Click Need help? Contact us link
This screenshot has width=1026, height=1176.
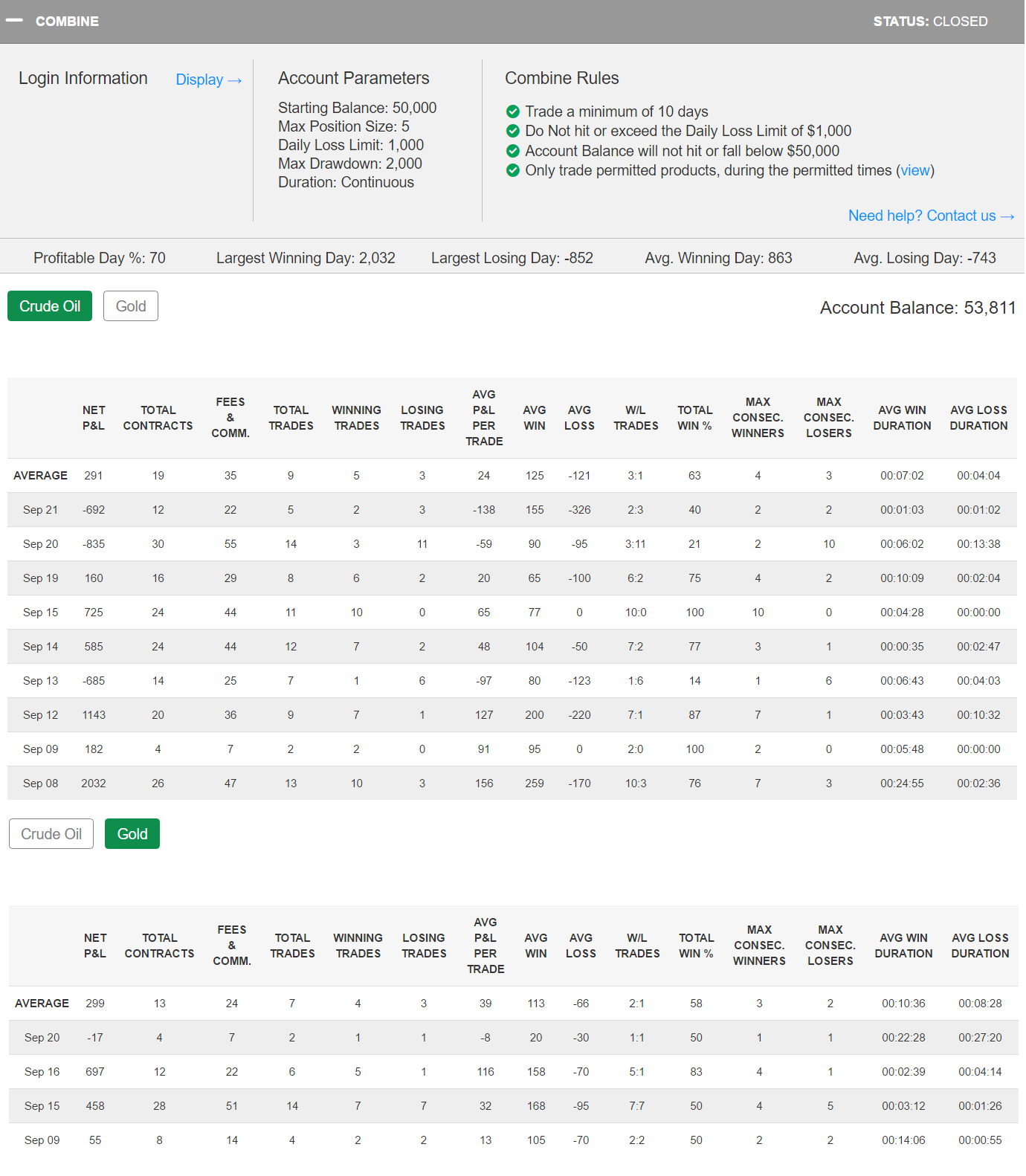point(931,216)
